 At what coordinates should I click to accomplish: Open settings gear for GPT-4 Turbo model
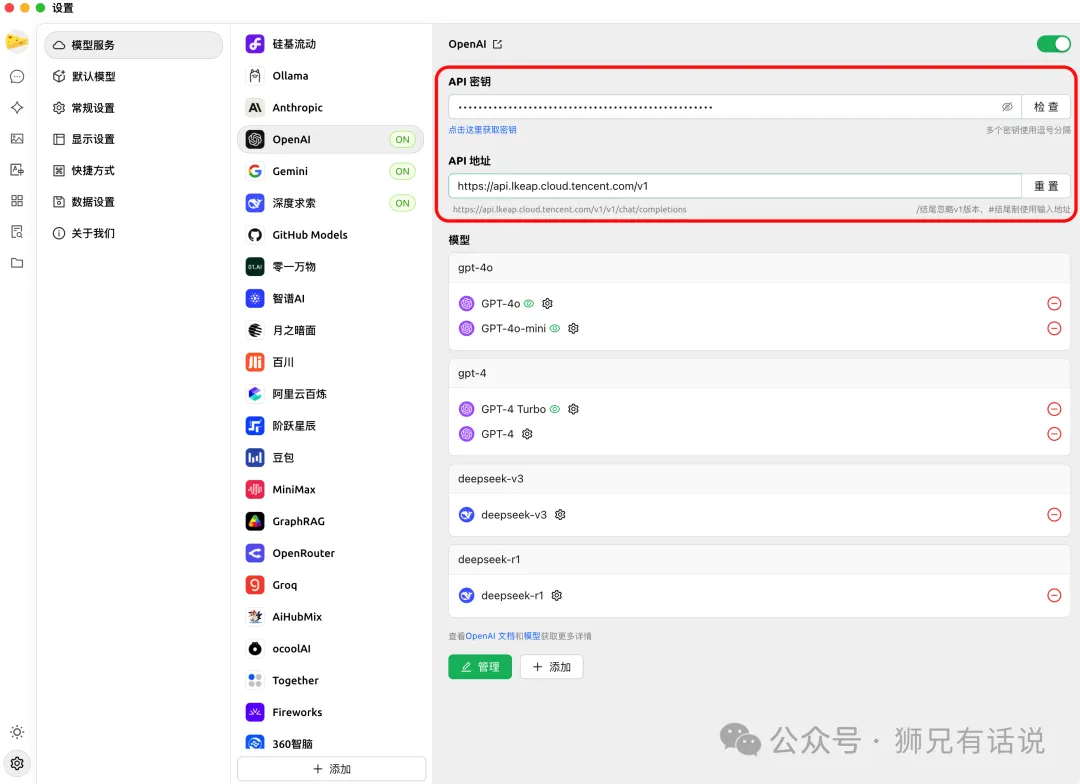click(x=573, y=409)
